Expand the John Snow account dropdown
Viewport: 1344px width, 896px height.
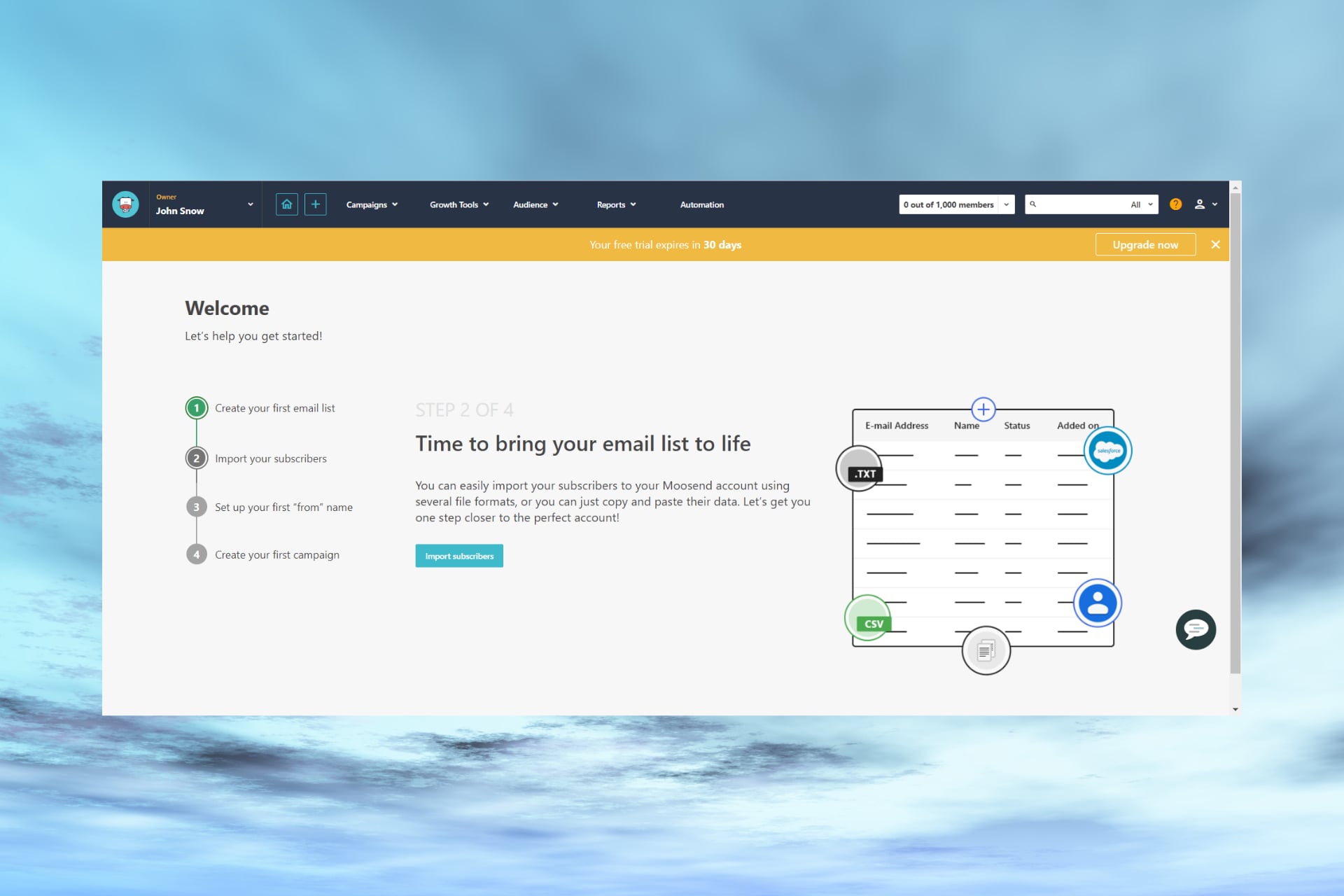click(x=250, y=204)
